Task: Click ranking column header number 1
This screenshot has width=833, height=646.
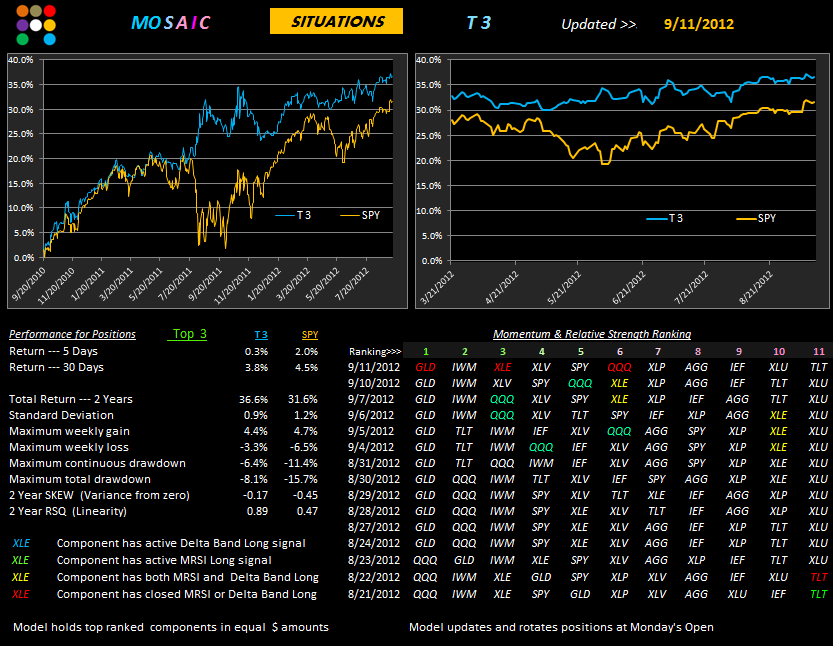Action: (x=426, y=352)
